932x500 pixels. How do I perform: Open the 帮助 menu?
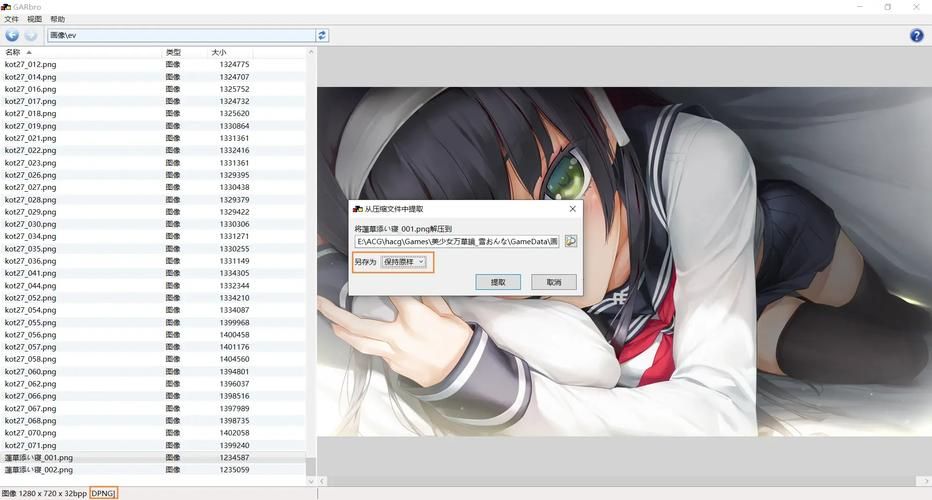pyautogui.click(x=58, y=19)
